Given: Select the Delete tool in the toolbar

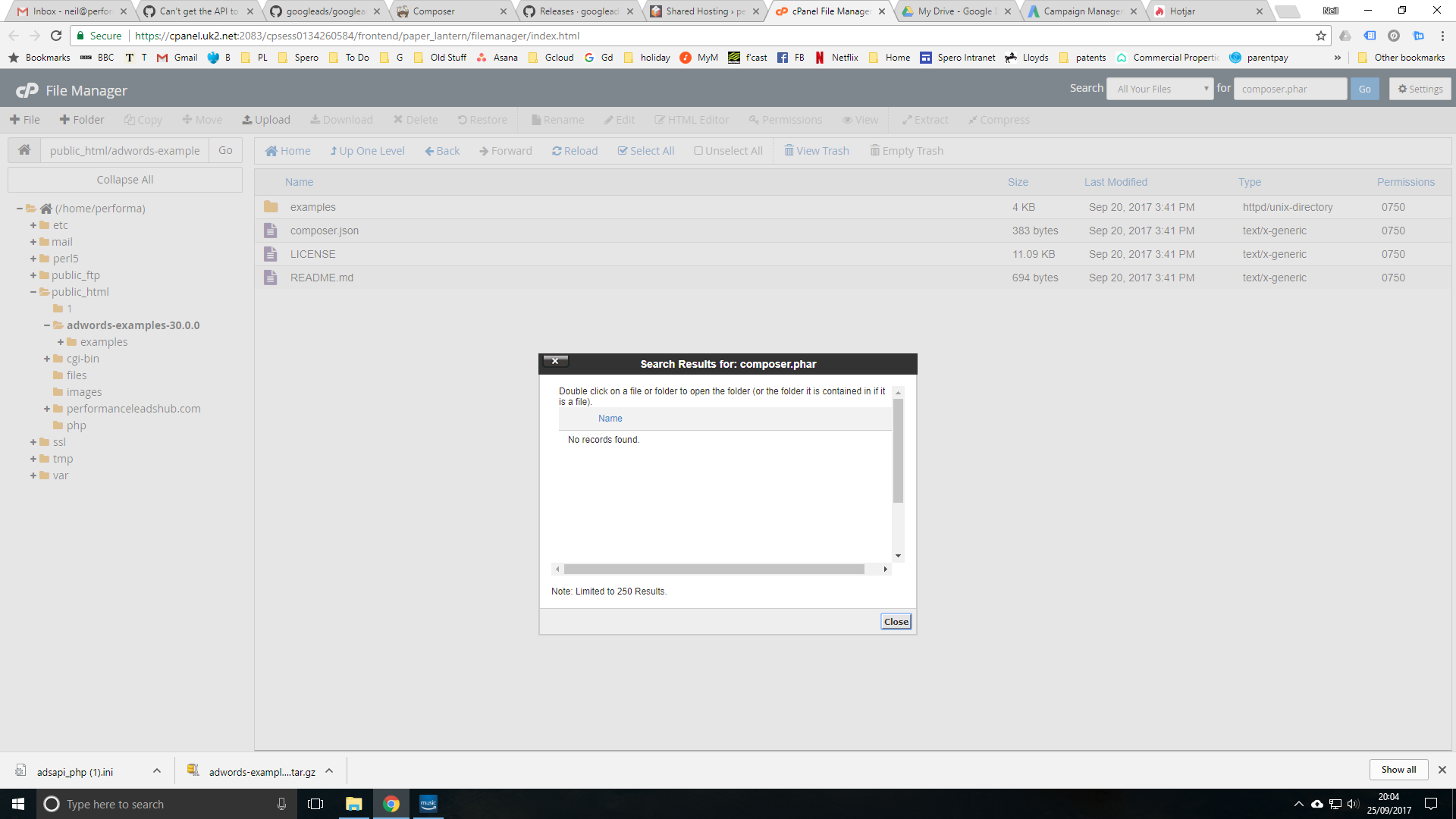Looking at the screenshot, I should click(416, 119).
